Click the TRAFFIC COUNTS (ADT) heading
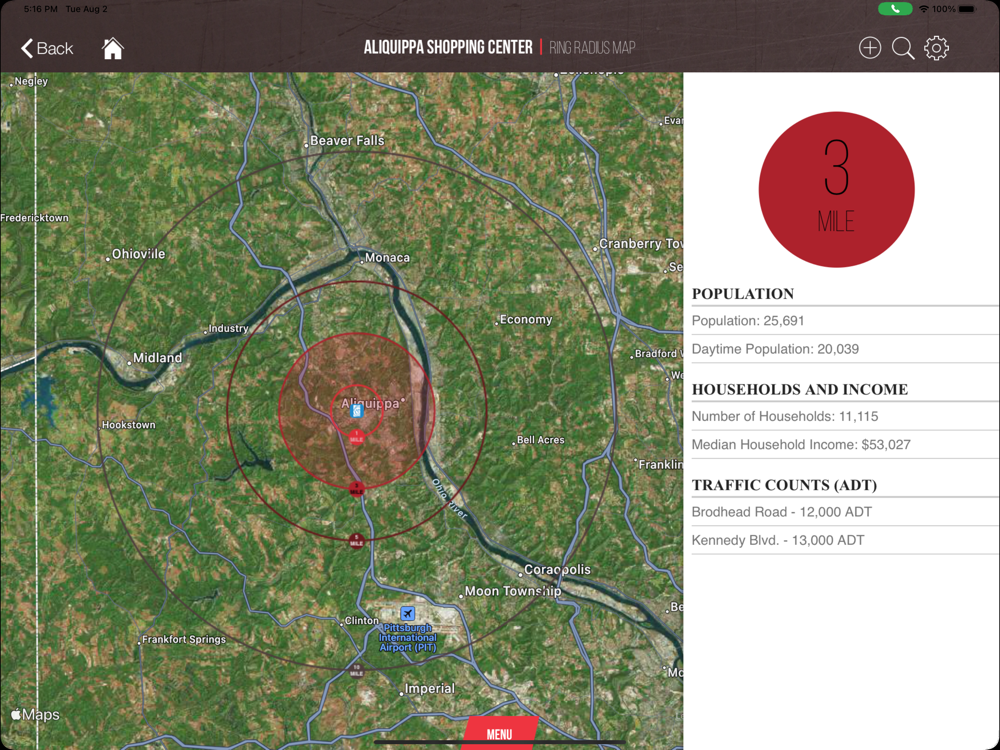This screenshot has width=1000, height=750. pyautogui.click(x=784, y=485)
